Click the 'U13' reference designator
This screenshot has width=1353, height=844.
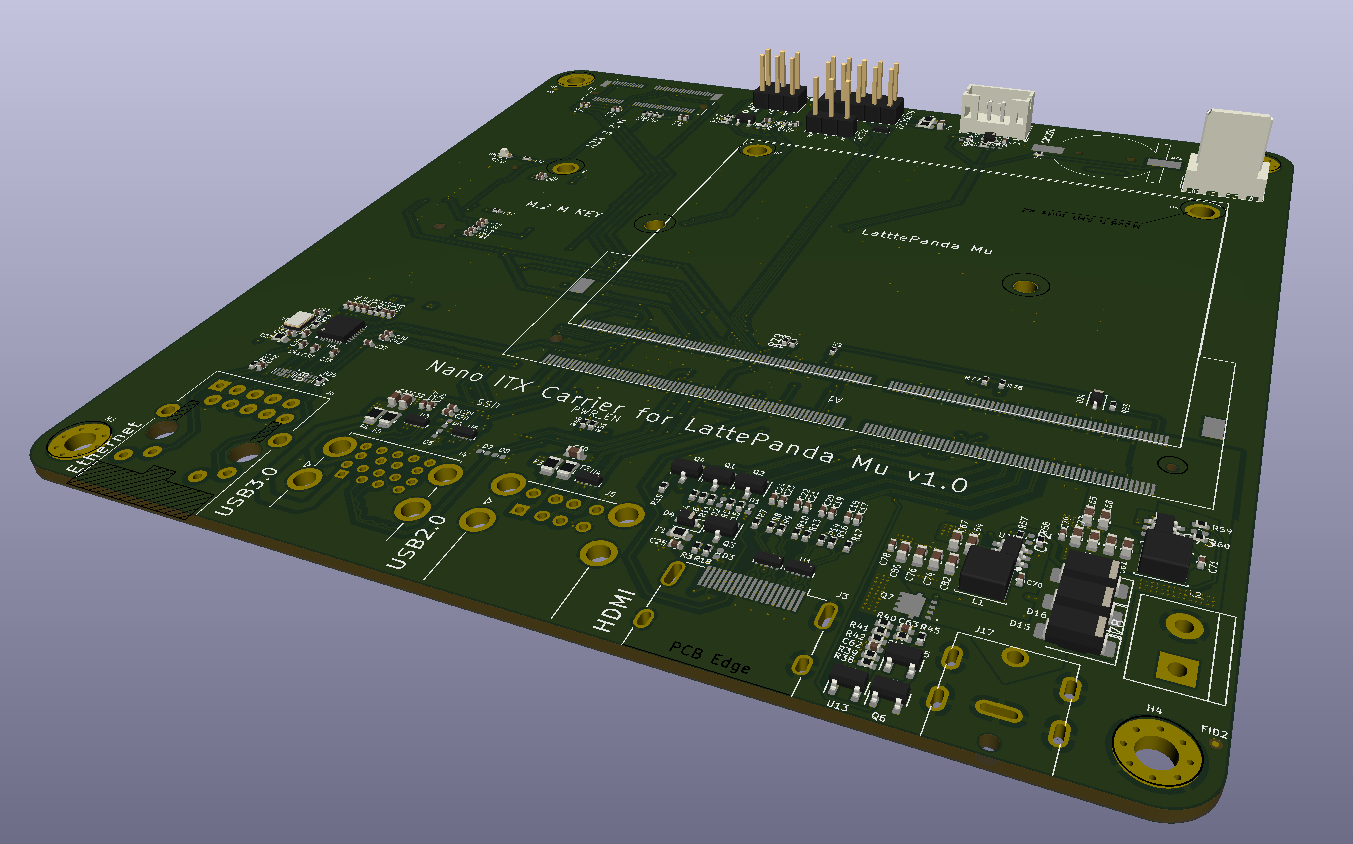tap(838, 706)
